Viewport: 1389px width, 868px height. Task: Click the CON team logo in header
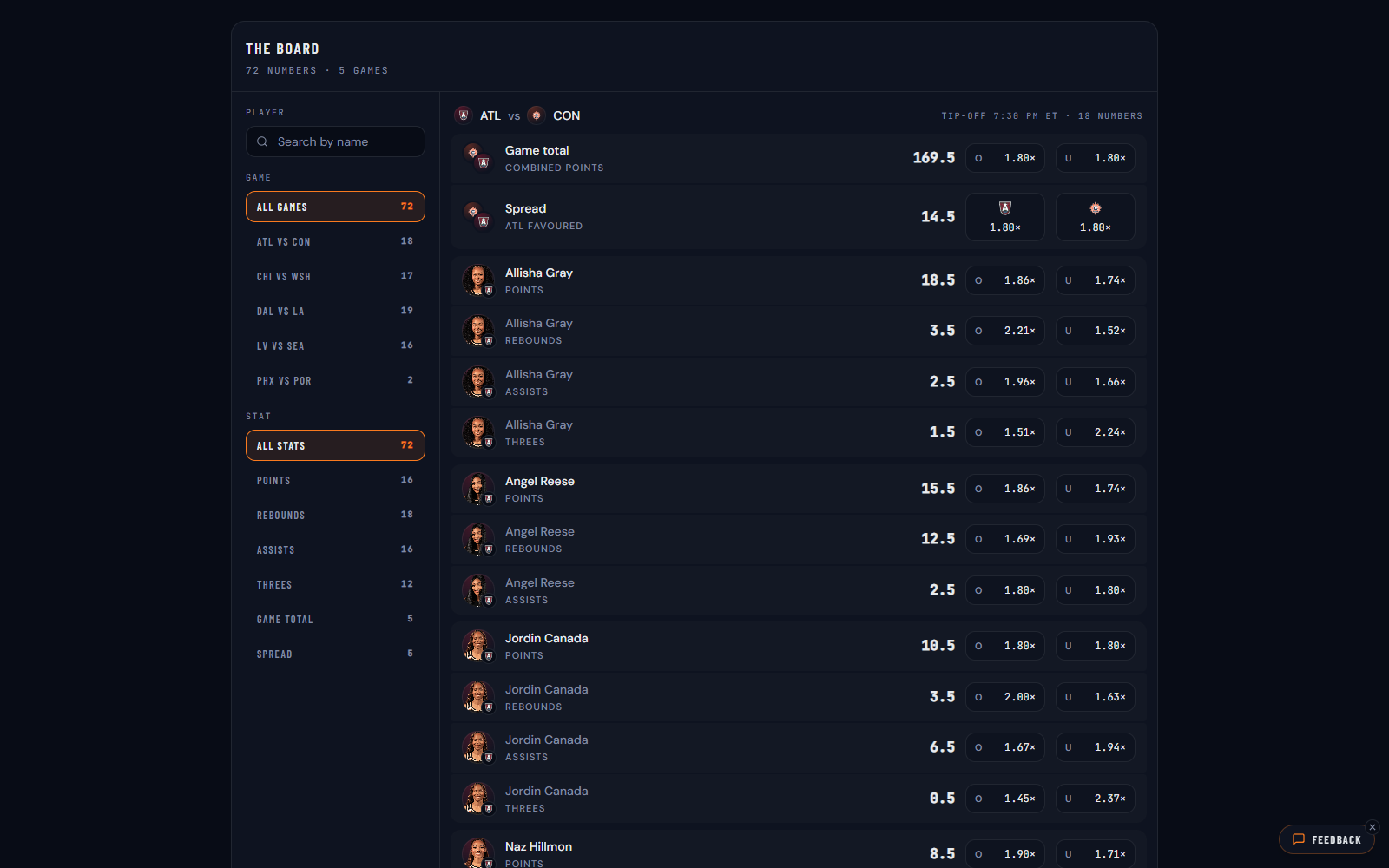tap(537, 115)
